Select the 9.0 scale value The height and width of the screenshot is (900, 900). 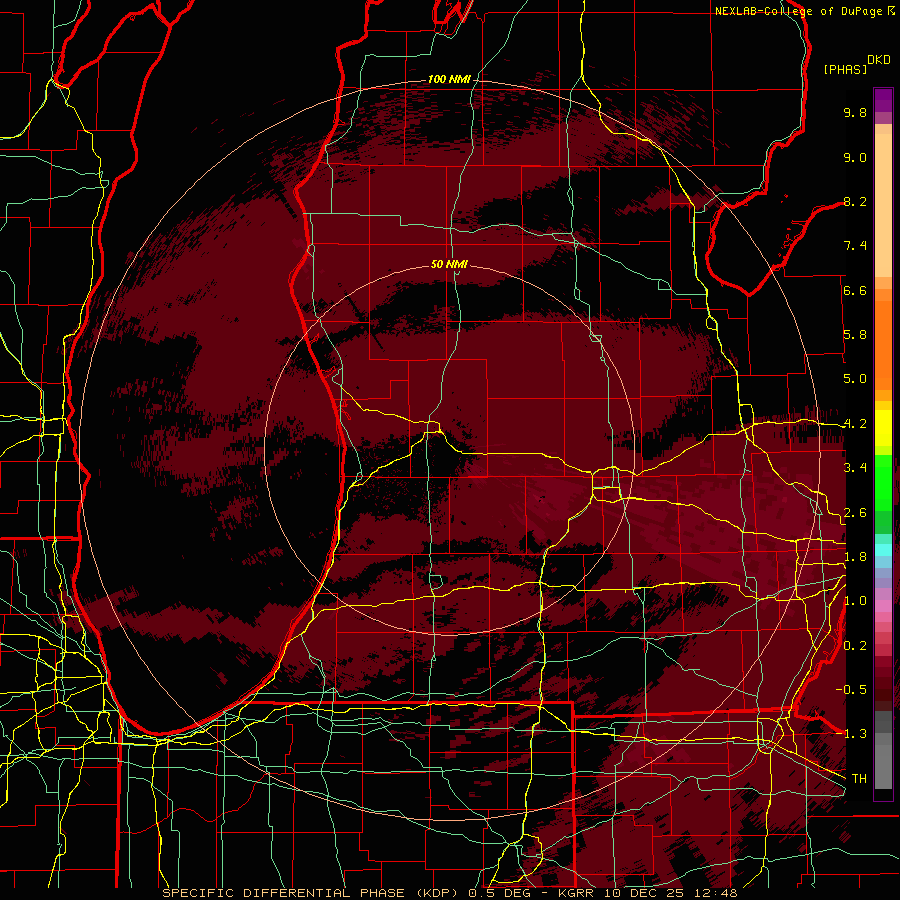(x=855, y=157)
